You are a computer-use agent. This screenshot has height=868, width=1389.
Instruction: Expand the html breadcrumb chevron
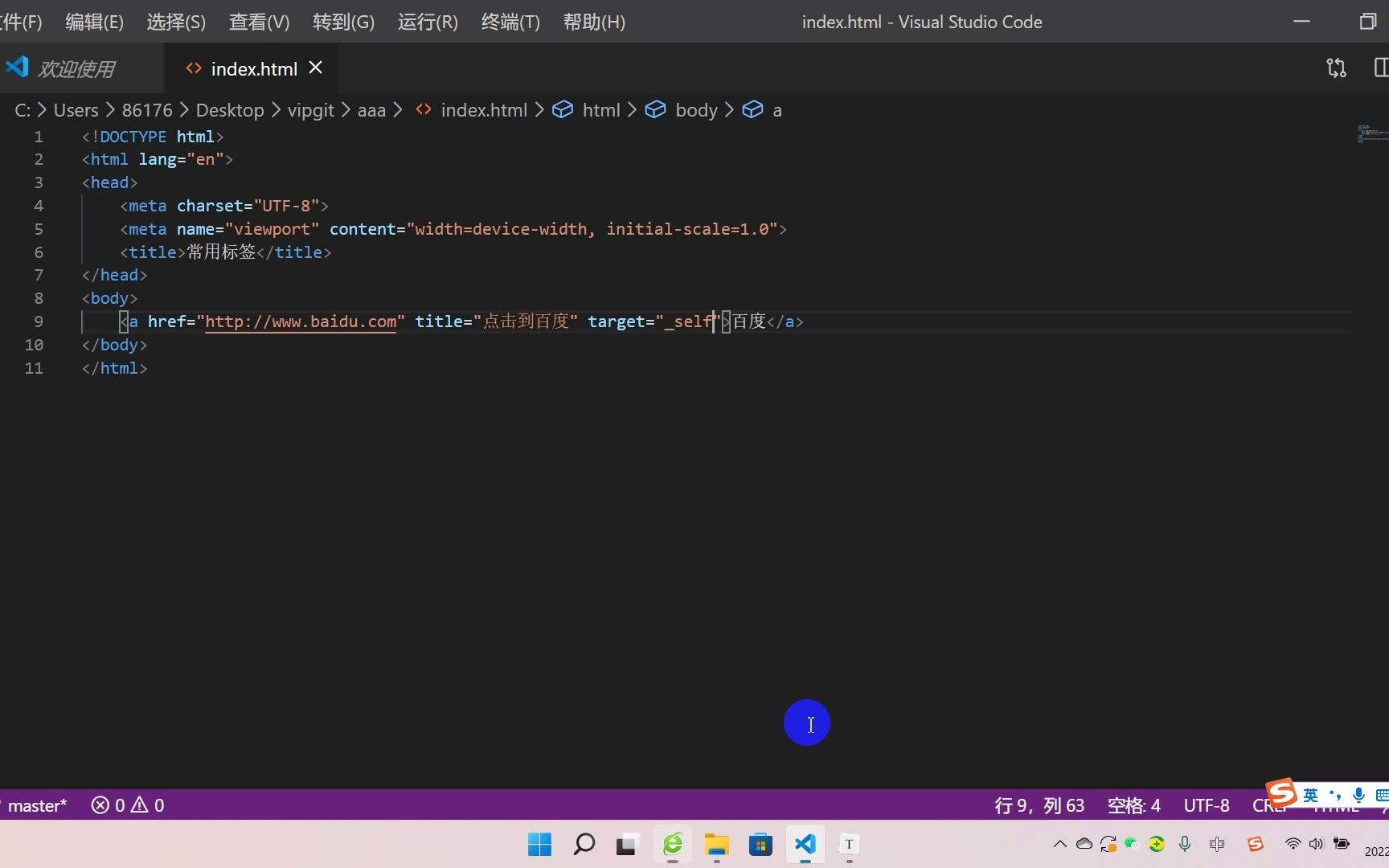click(x=632, y=110)
